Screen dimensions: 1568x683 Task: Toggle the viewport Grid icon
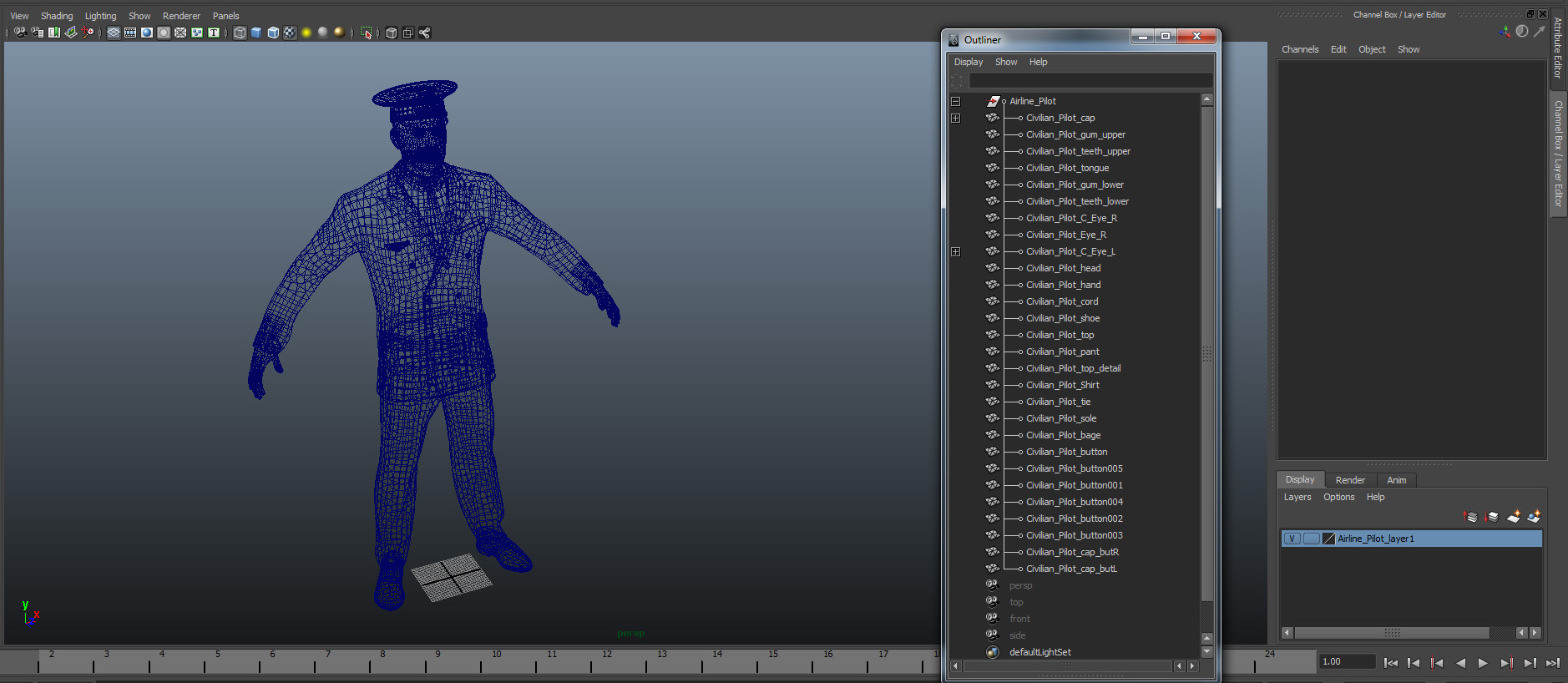tap(114, 33)
